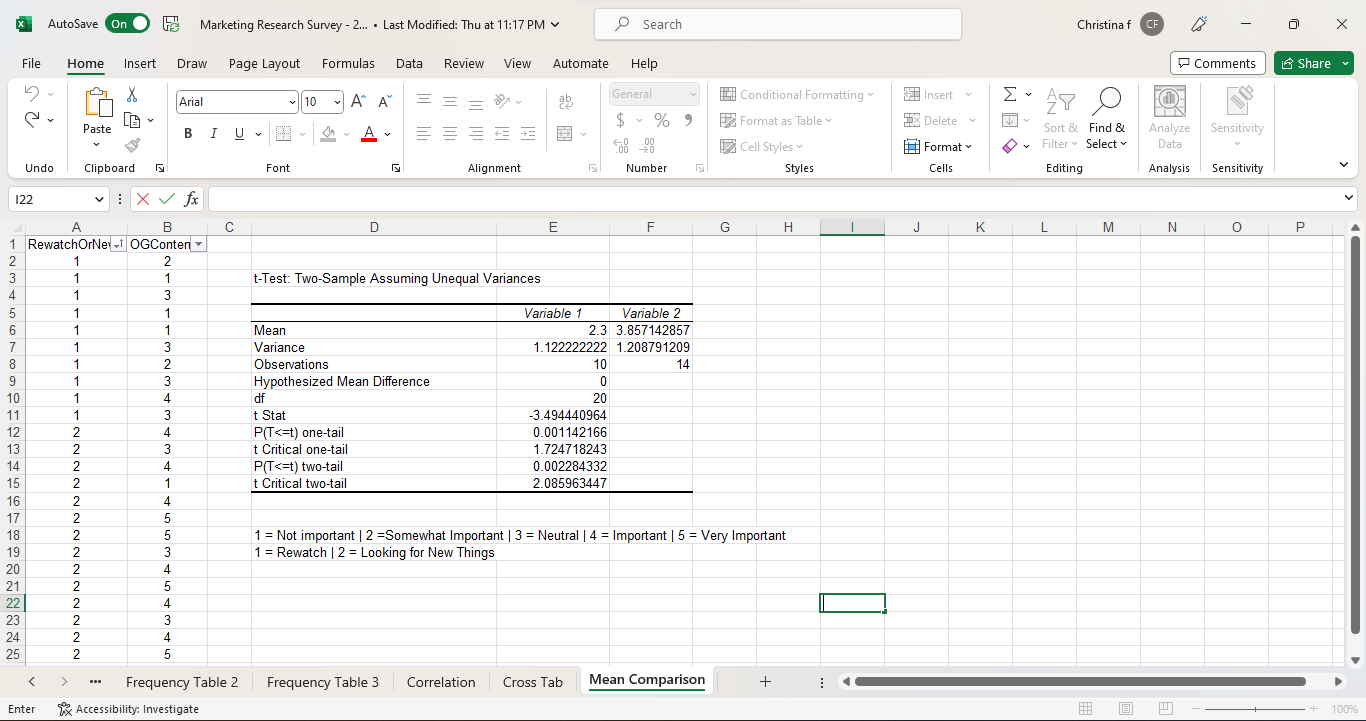Turn off the AutoSave toggle

click(x=127, y=24)
